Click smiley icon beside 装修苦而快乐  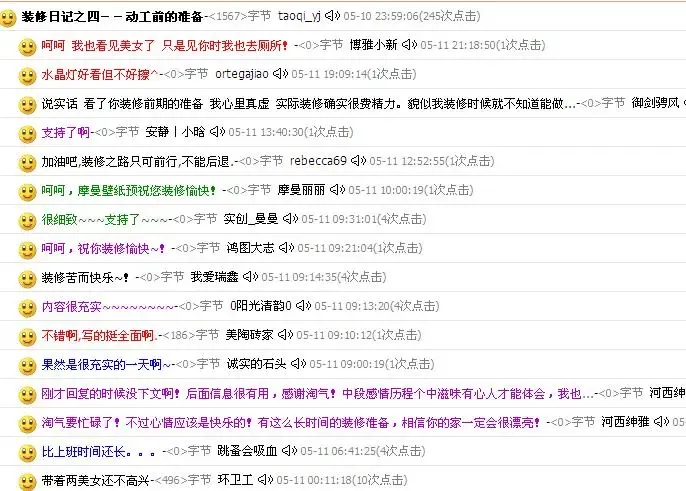27,279
